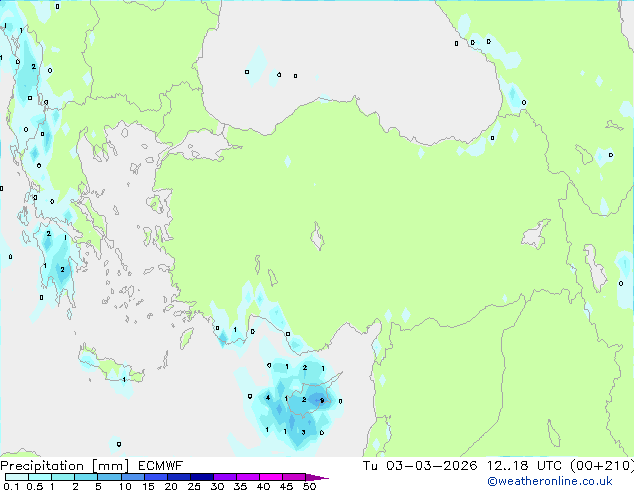Select the 30 to 35 mm purple swatch
Screen dimensions: 634x490
225,477
